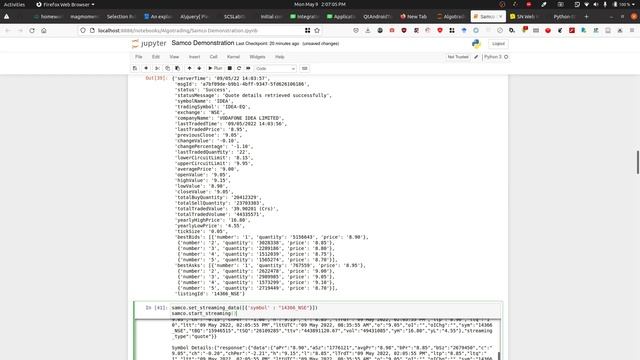Open the clock and calendar panel
Screen dimensions: 640x360
click(x=320, y=4)
